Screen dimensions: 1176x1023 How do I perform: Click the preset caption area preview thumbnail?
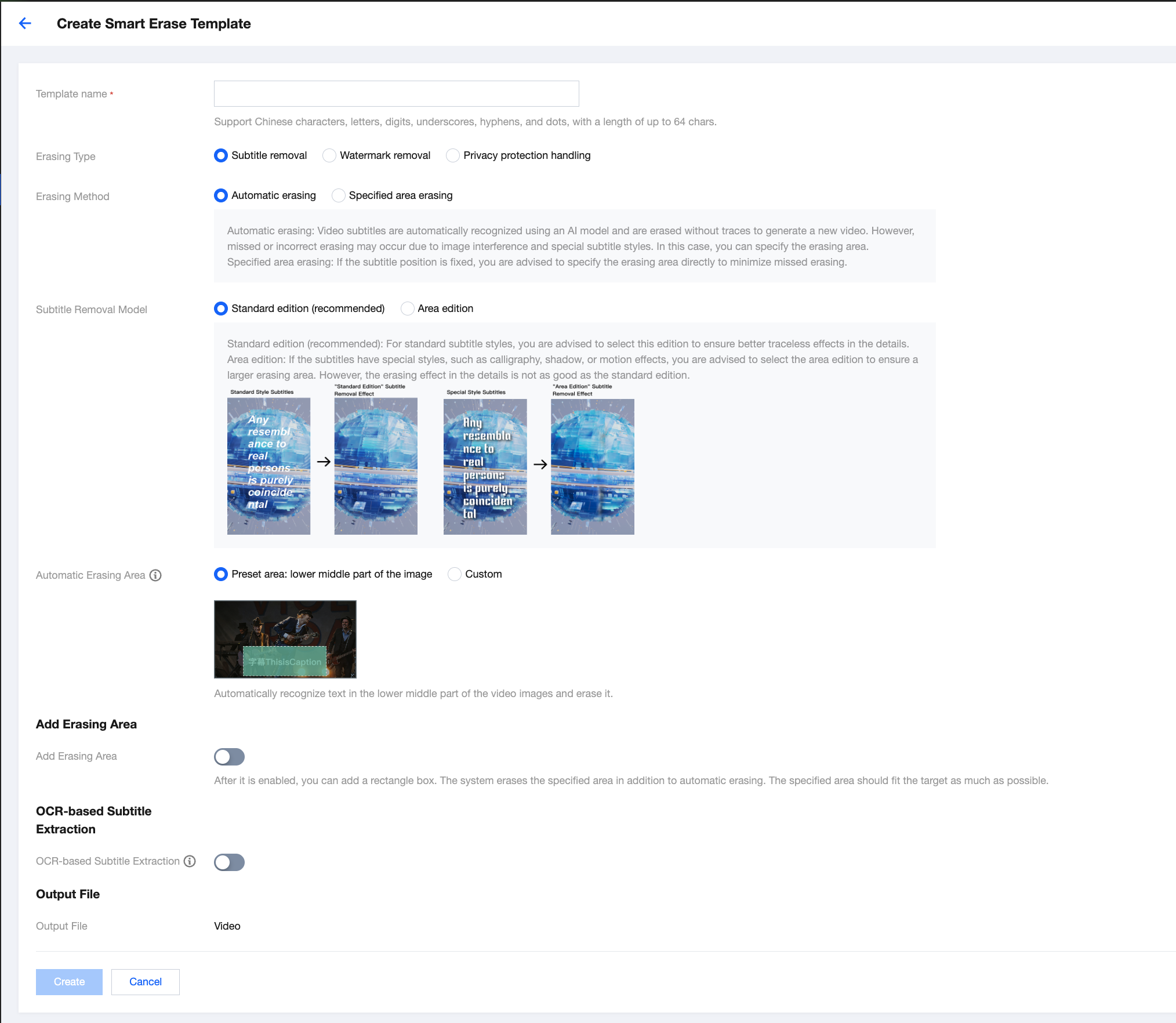285,639
